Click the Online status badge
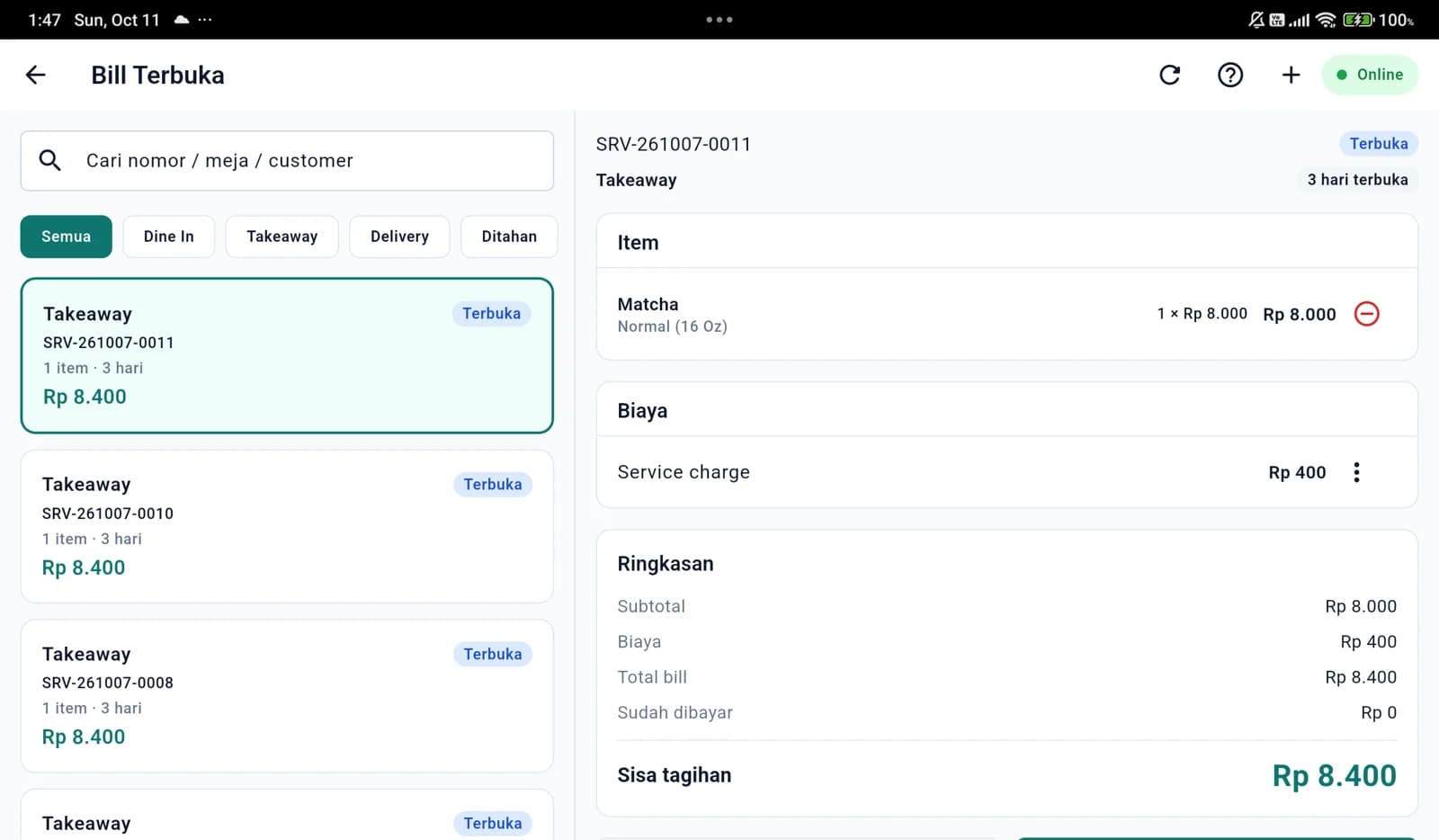This screenshot has height=840, width=1439. pyautogui.click(x=1370, y=75)
